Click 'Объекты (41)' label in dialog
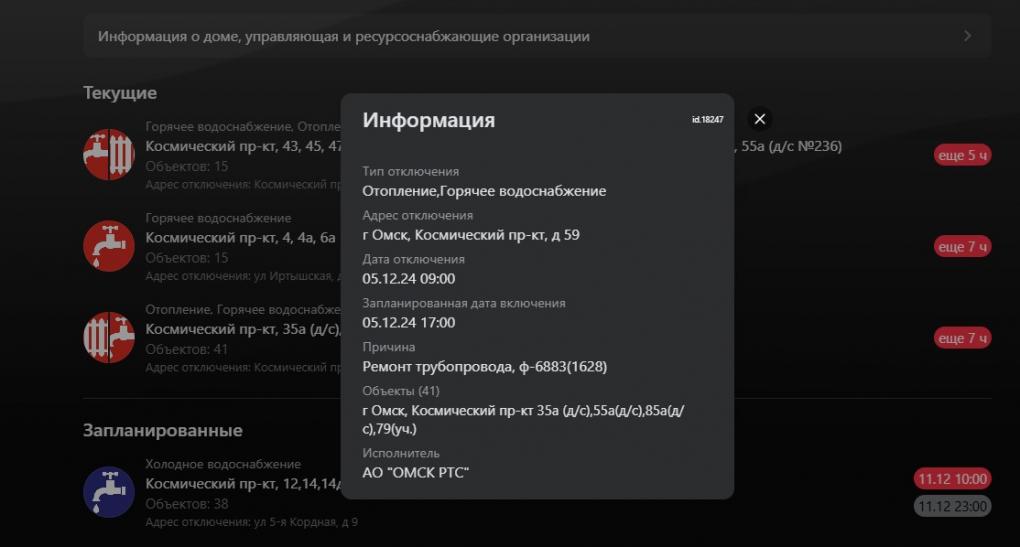This screenshot has height=547, width=1020. (x=401, y=391)
